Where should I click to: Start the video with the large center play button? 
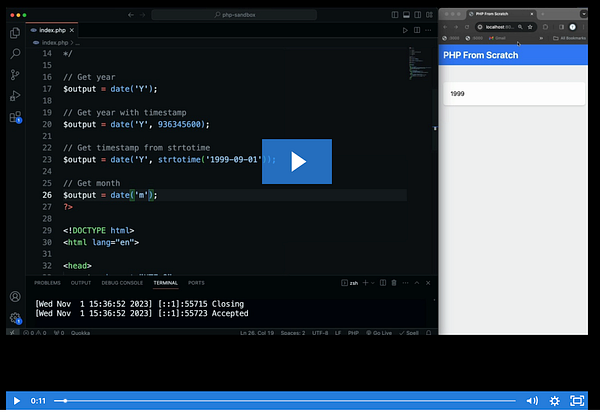(x=297, y=161)
